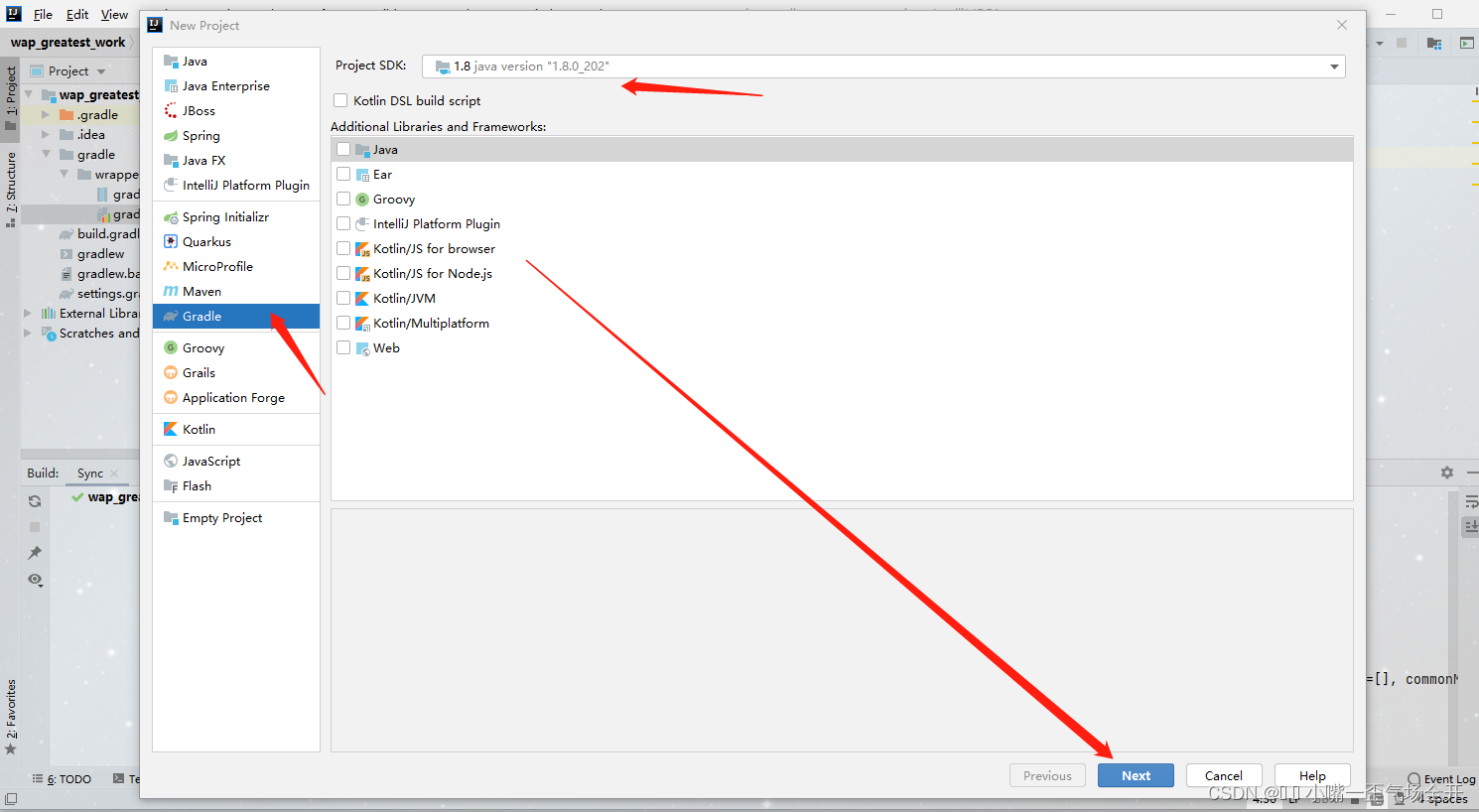Open Build panel settings gear
The height and width of the screenshot is (812, 1479).
pyautogui.click(x=1447, y=473)
